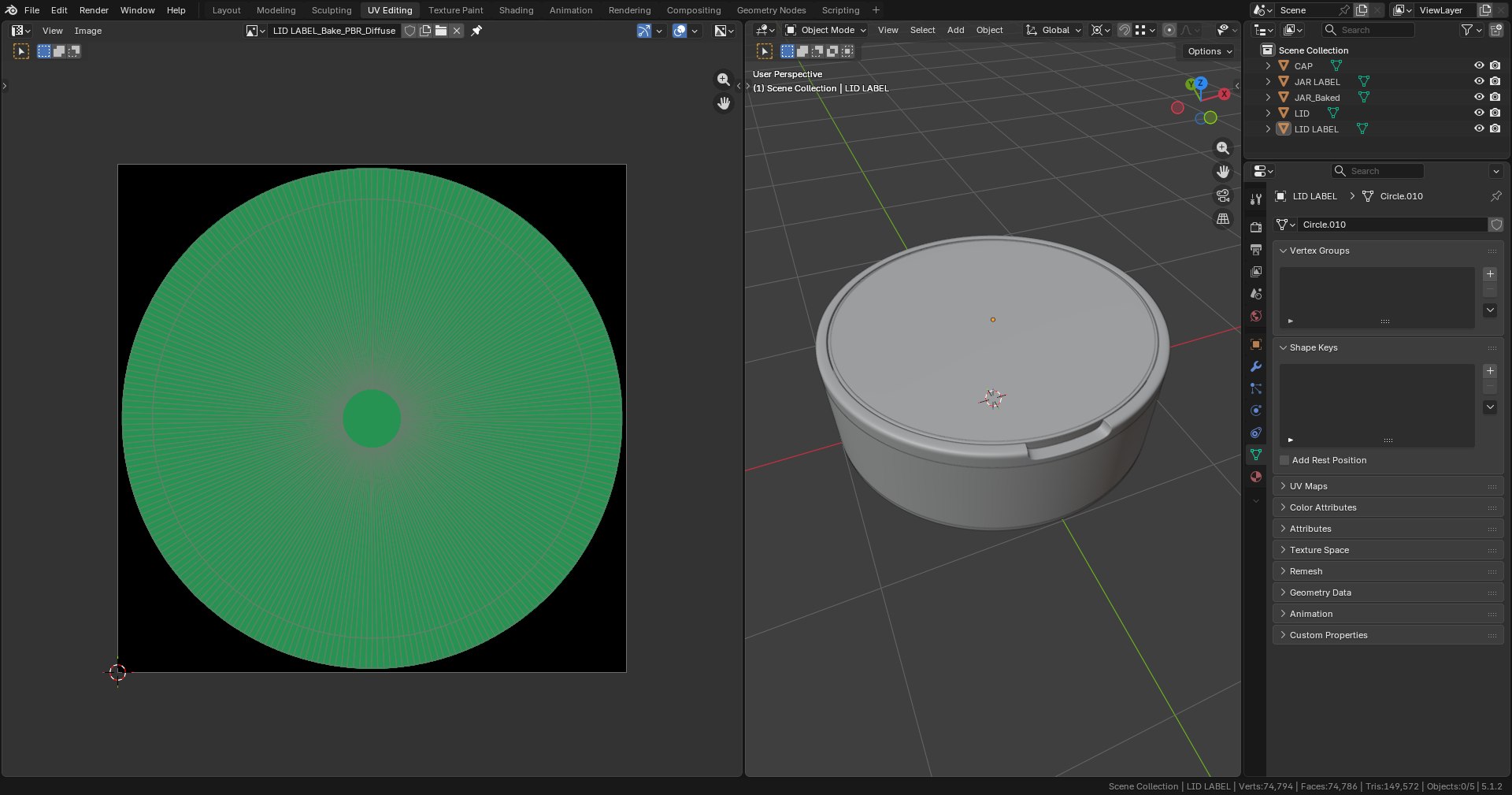Open the Render properties tab icon
The height and width of the screenshot is (795, 1512).
[x=1256, y=228]
